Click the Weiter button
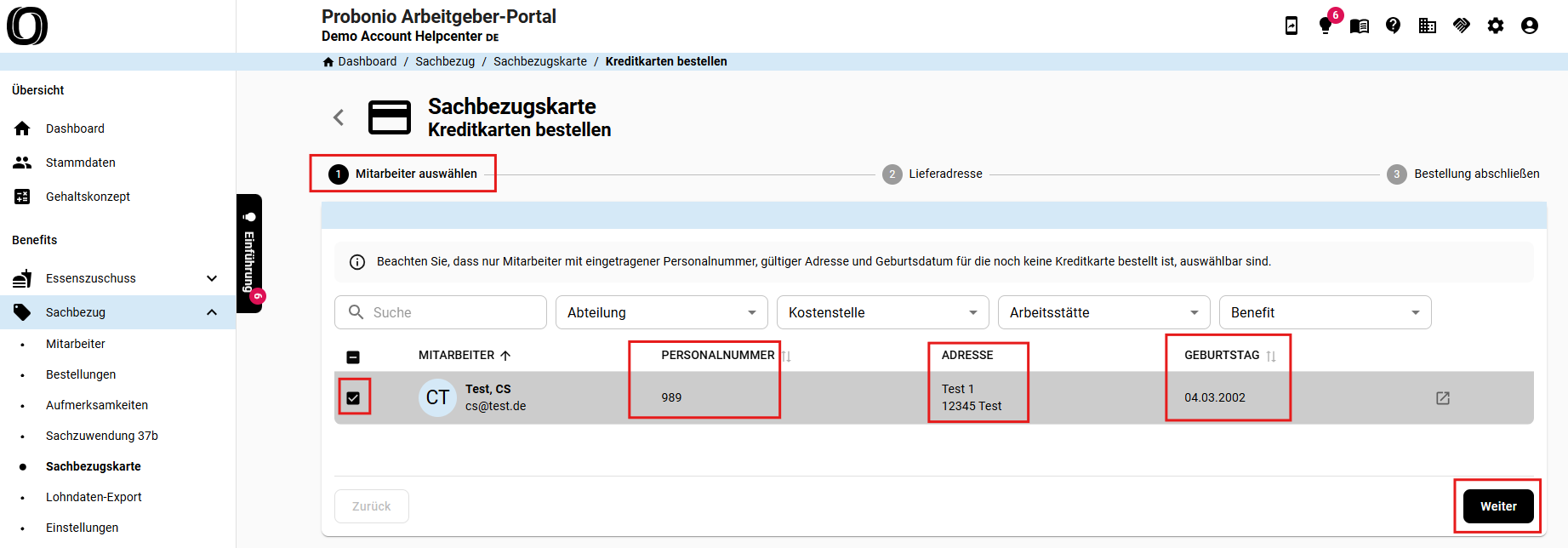Screen dimensions: 1568x548 pyautogui.click(x=1498, y=506)
